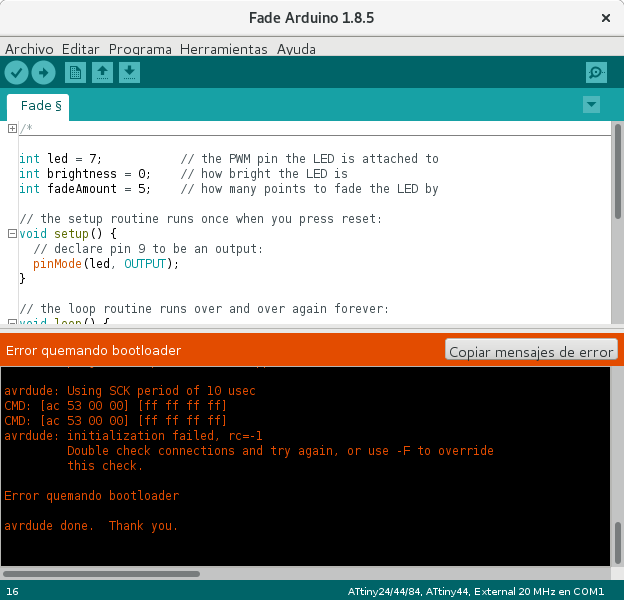Create a new sketch with New icon
Viewport: 624px width, 600px height.
coord(75,72)
